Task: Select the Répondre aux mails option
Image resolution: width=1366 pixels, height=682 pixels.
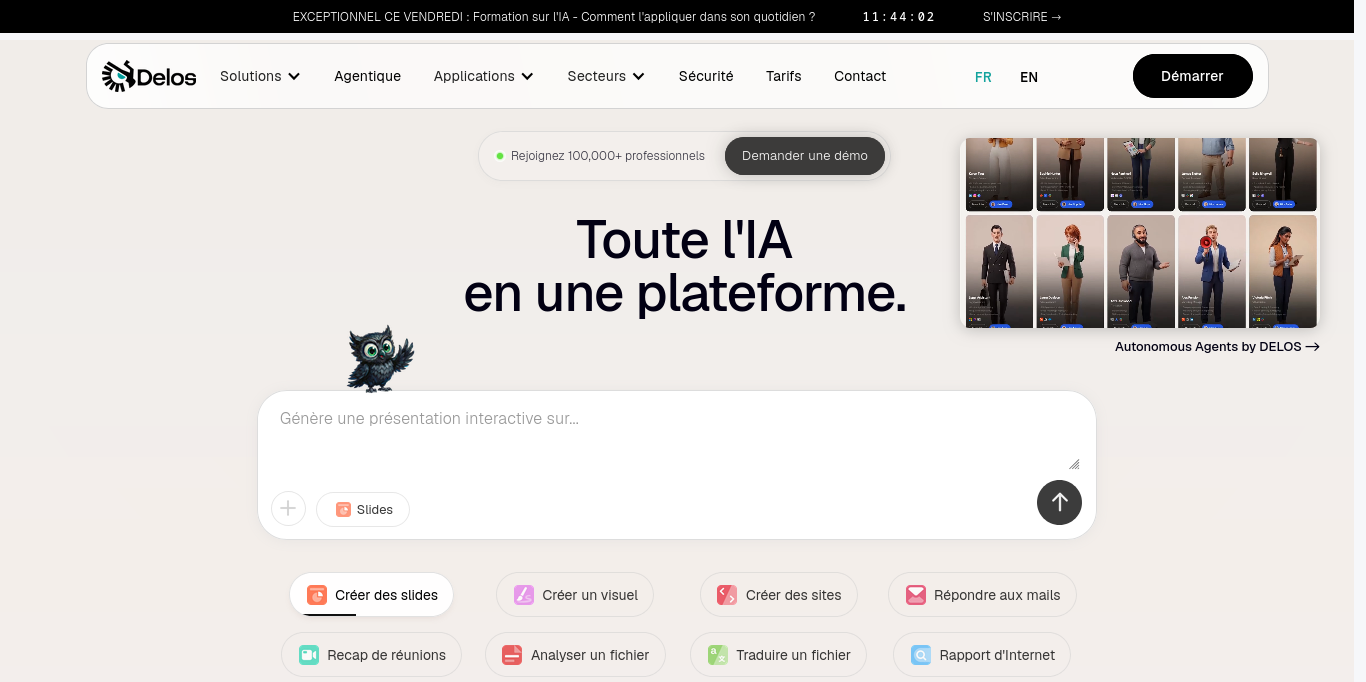Action: (x=982, y=595)
